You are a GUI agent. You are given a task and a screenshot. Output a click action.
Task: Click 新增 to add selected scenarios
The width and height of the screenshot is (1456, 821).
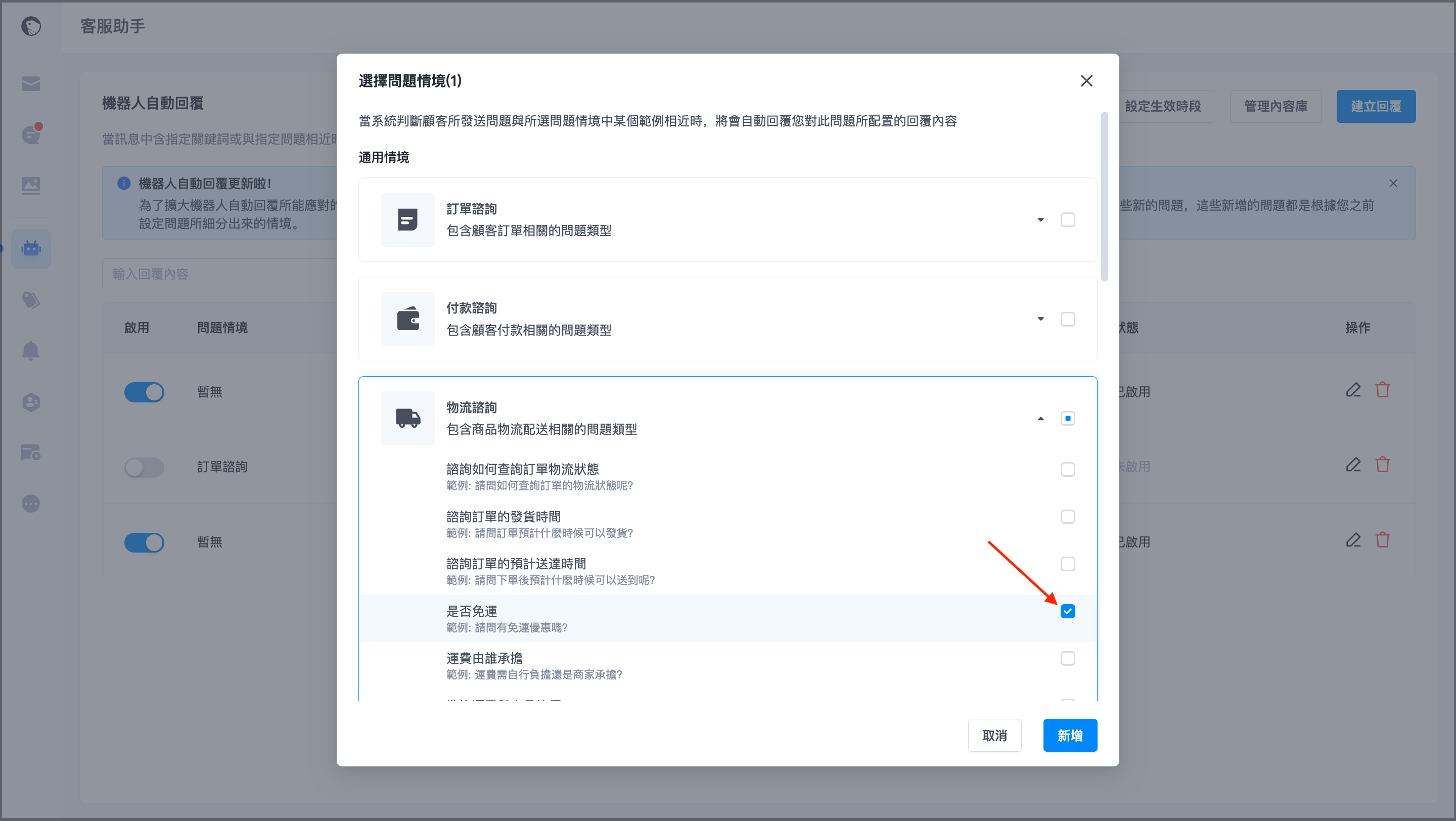click(x=1070, y=735)
